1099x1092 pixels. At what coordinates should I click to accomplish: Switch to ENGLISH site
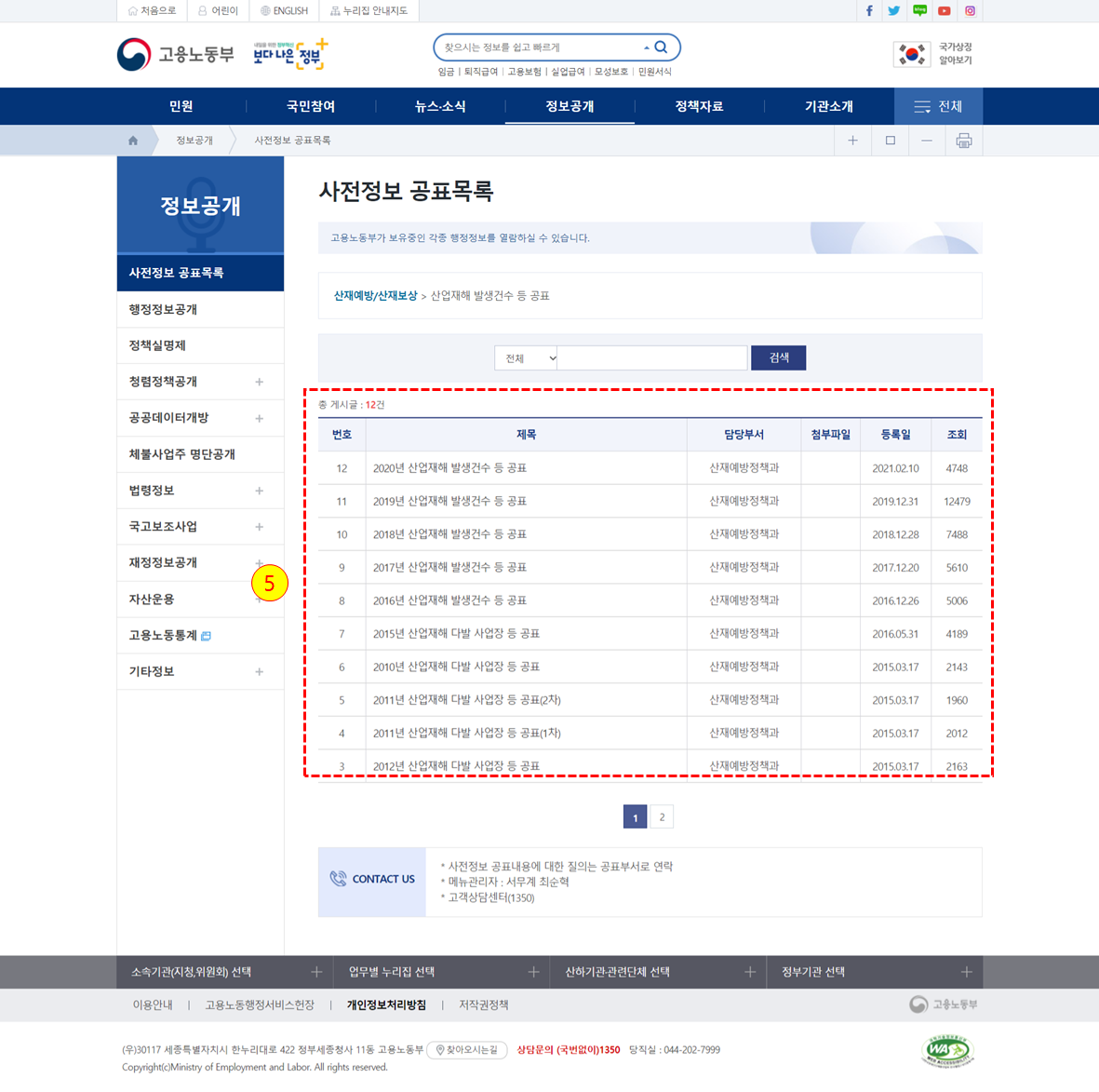[x=284, y=10]
